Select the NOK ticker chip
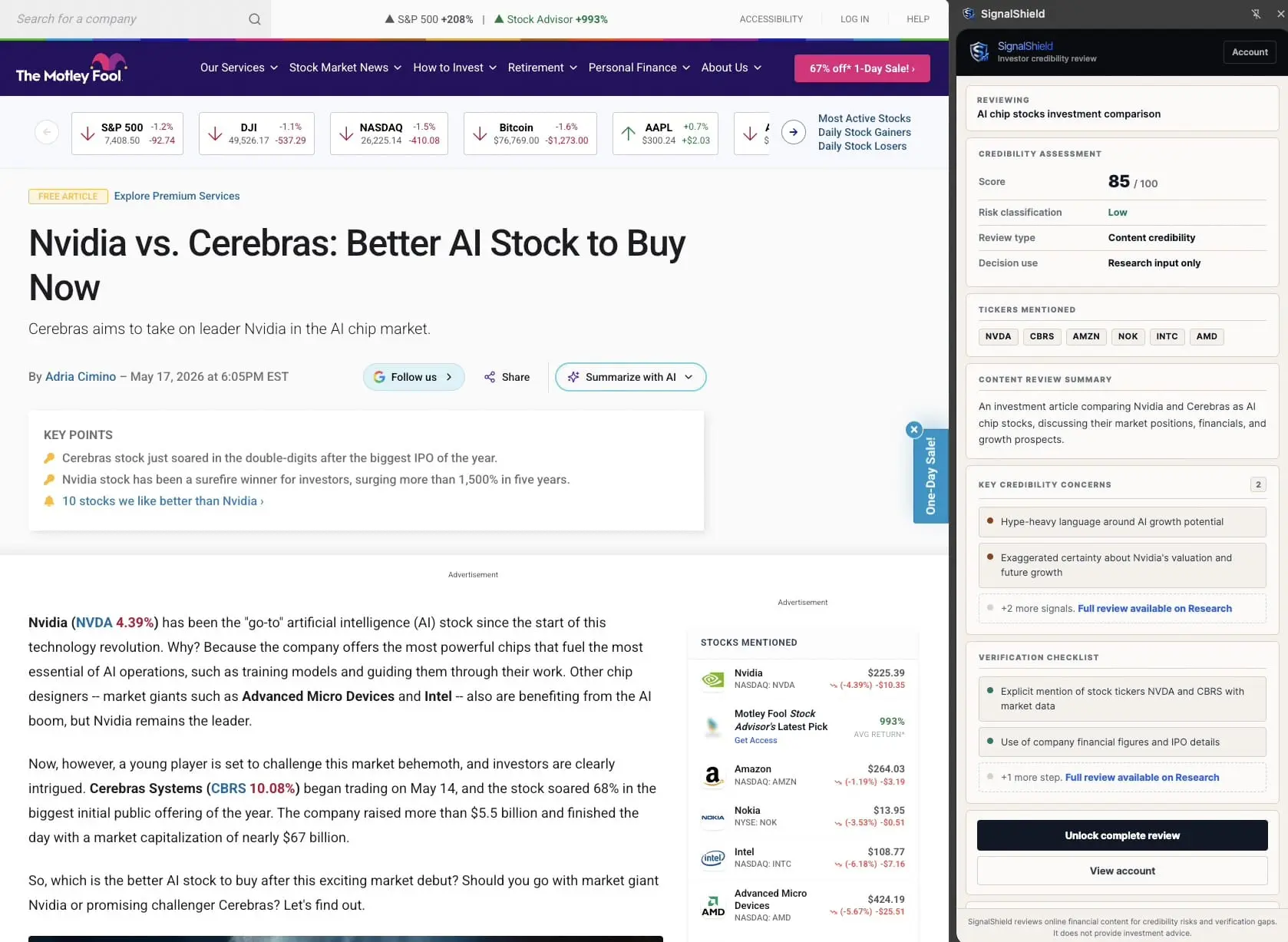 pos(1128,336)
